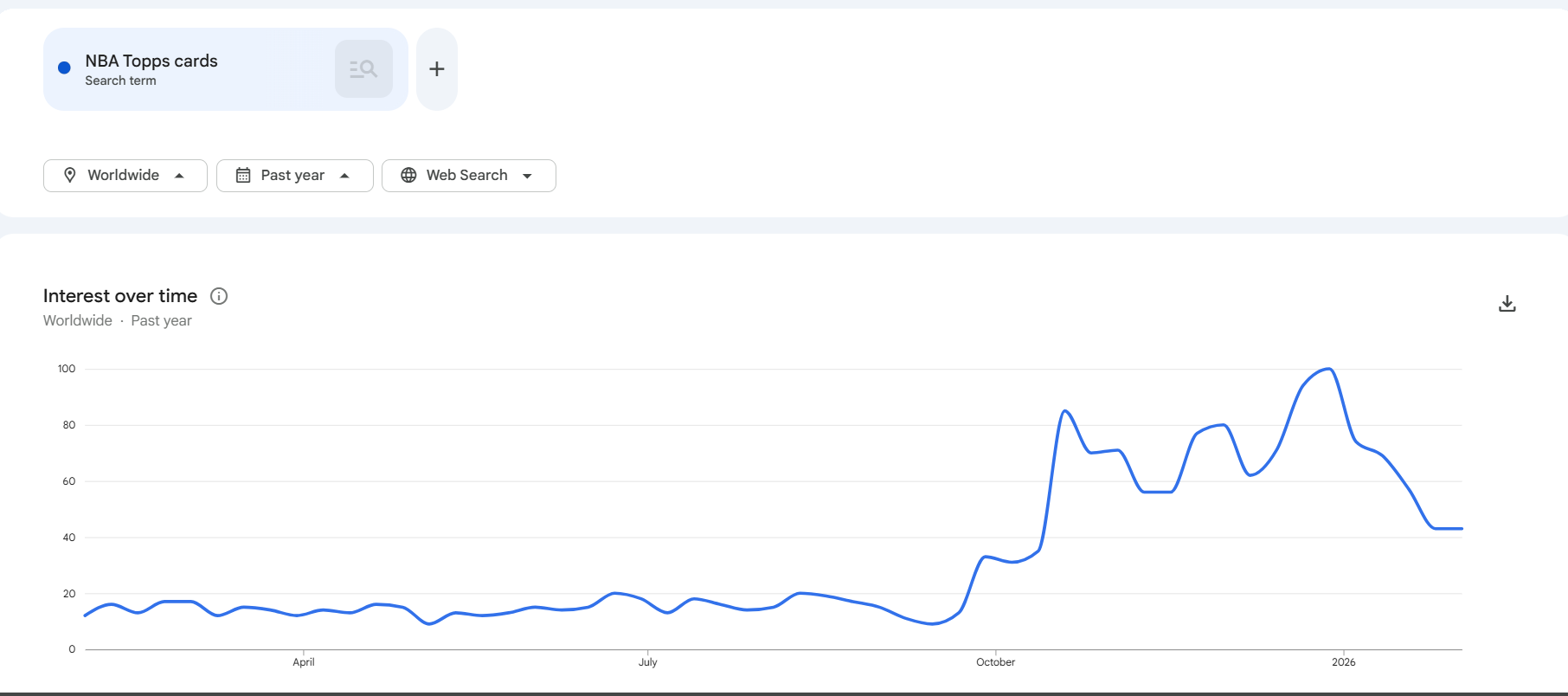Add a comparison search term with plus button
1568x696 pixels.
click(x=436, y=68)
